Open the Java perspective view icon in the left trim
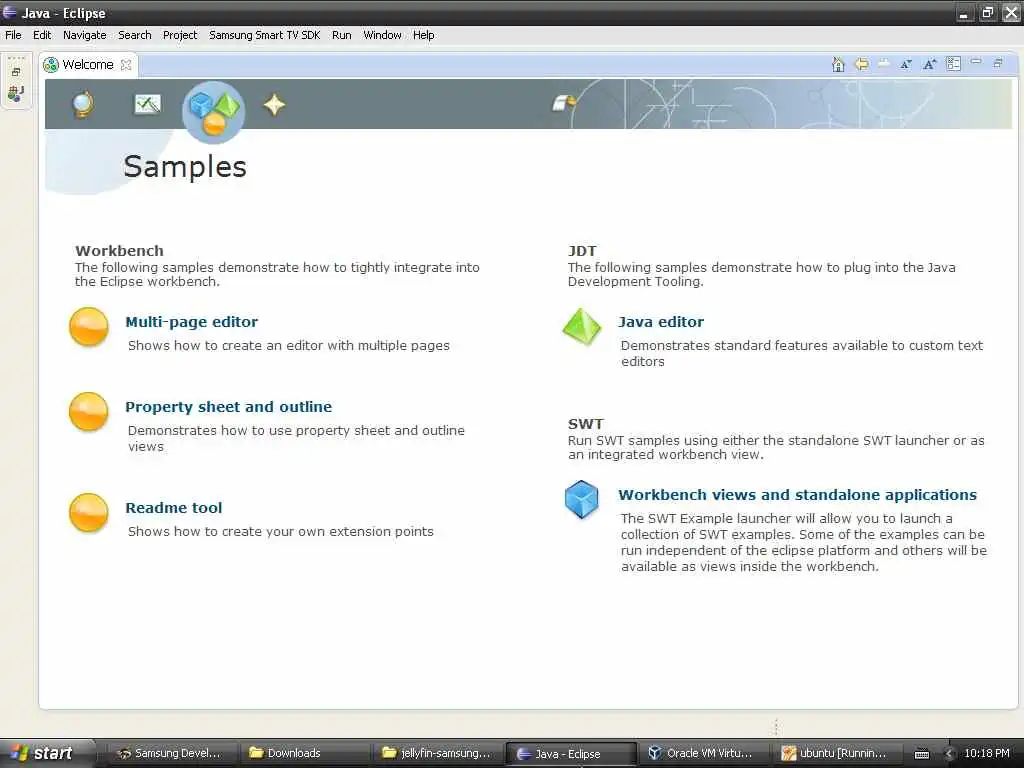This screenshot has height=768, width=1024. click(x=16, y=94)
